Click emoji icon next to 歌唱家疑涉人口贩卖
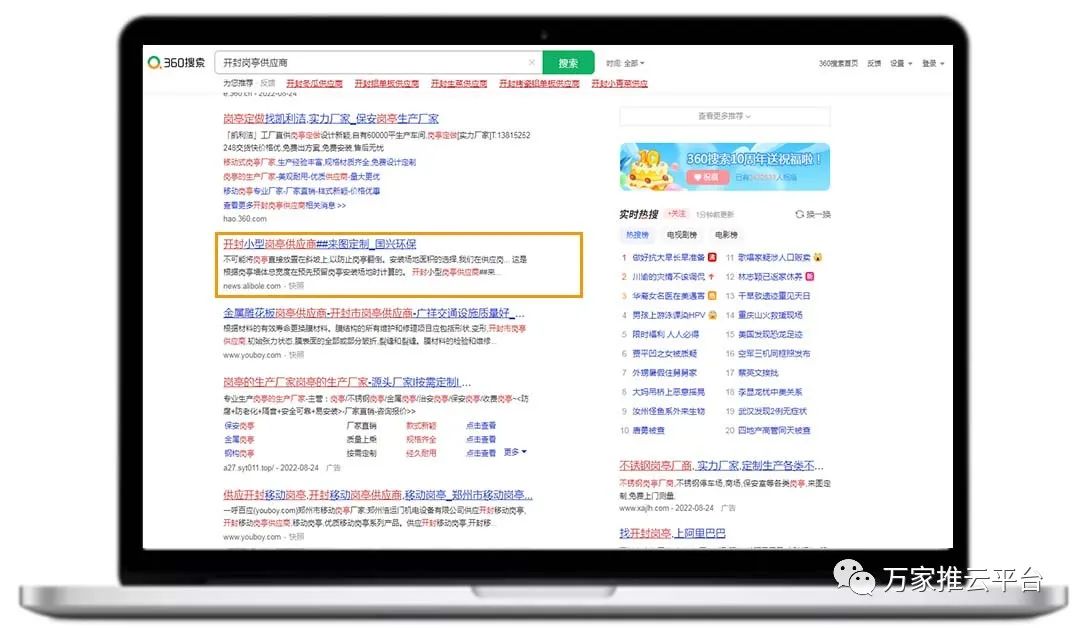1080x628 pixels. point(818,257)
